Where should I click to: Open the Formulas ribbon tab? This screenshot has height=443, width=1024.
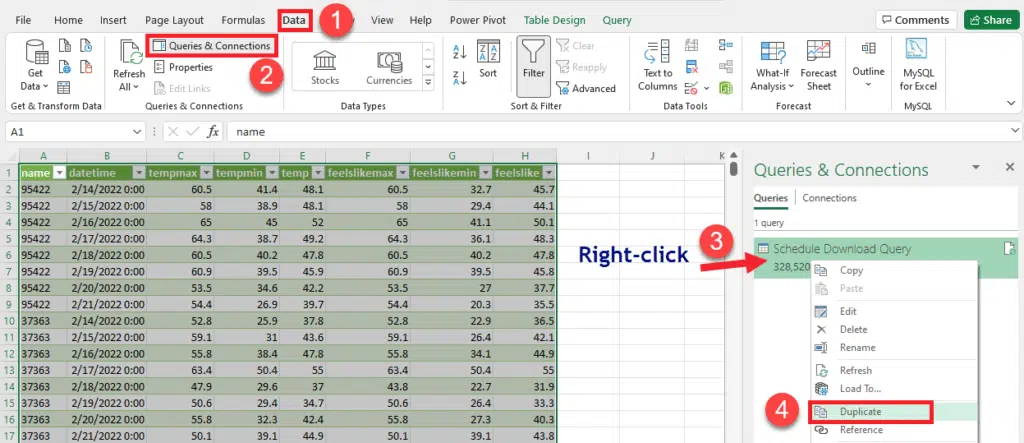click(x=243, y=20)
